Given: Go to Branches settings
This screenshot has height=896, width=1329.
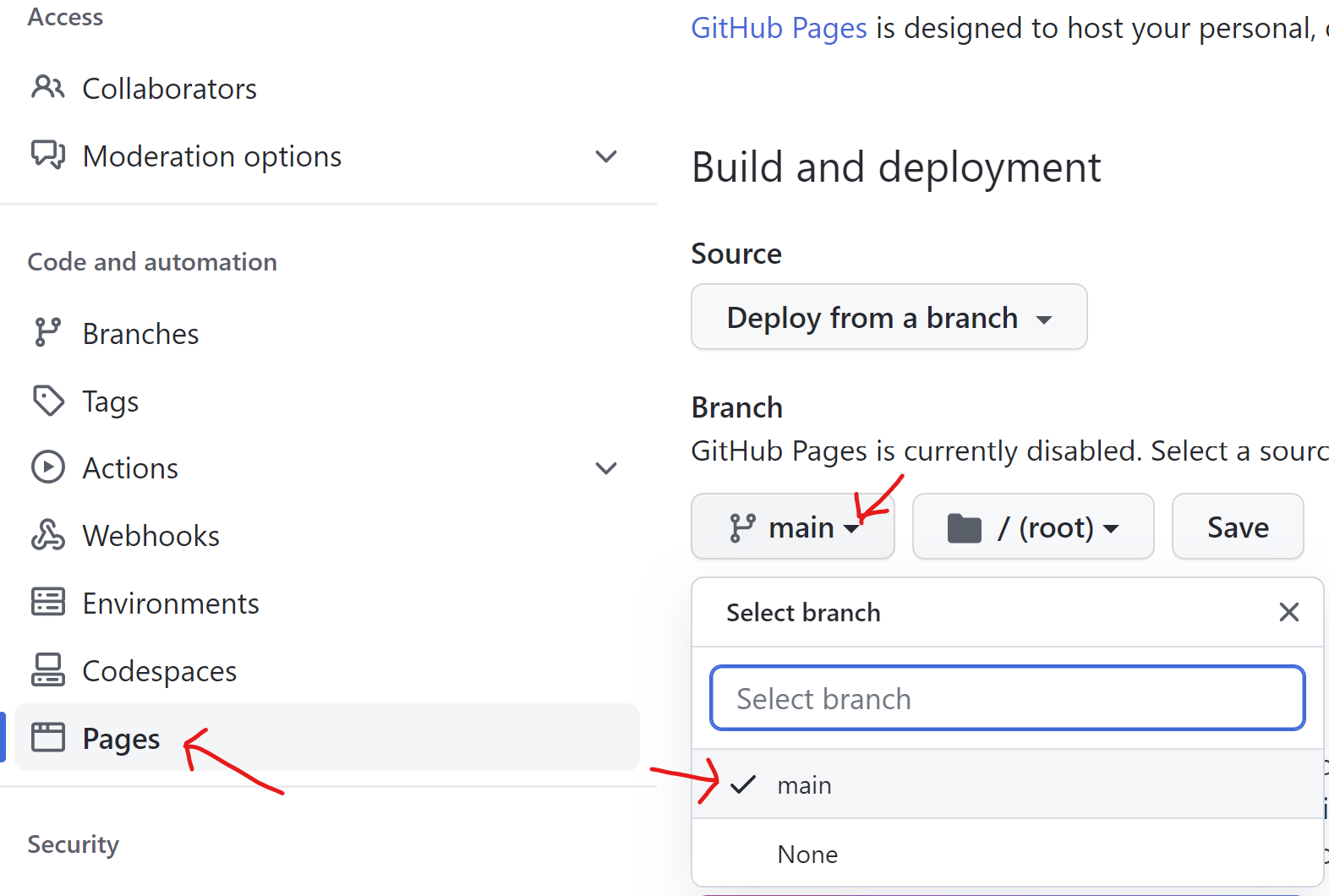Looking at the screenshot, I should tap(328, 333).
